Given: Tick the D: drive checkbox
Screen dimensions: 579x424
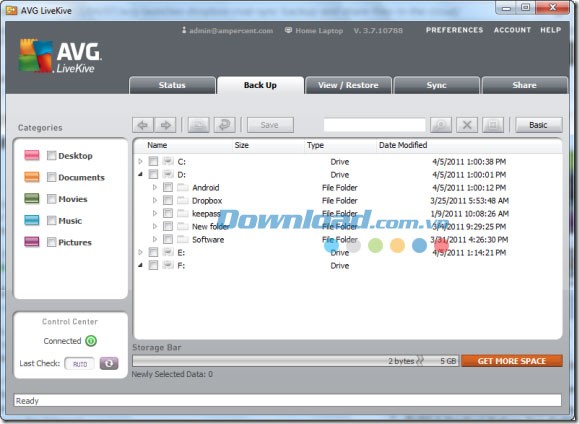Looking at the screenshot, I should click(153, 174).
